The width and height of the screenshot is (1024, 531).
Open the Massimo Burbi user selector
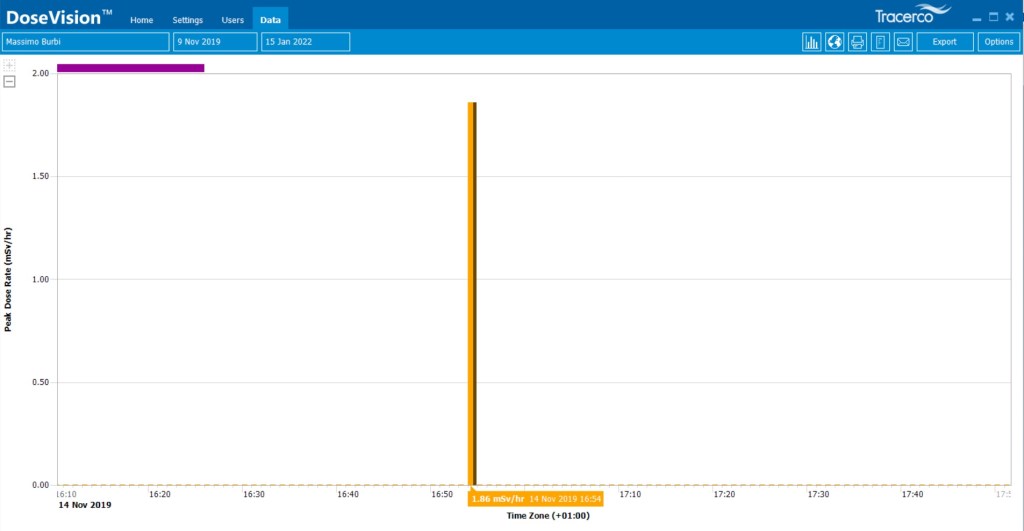click(x=85, y=42)
